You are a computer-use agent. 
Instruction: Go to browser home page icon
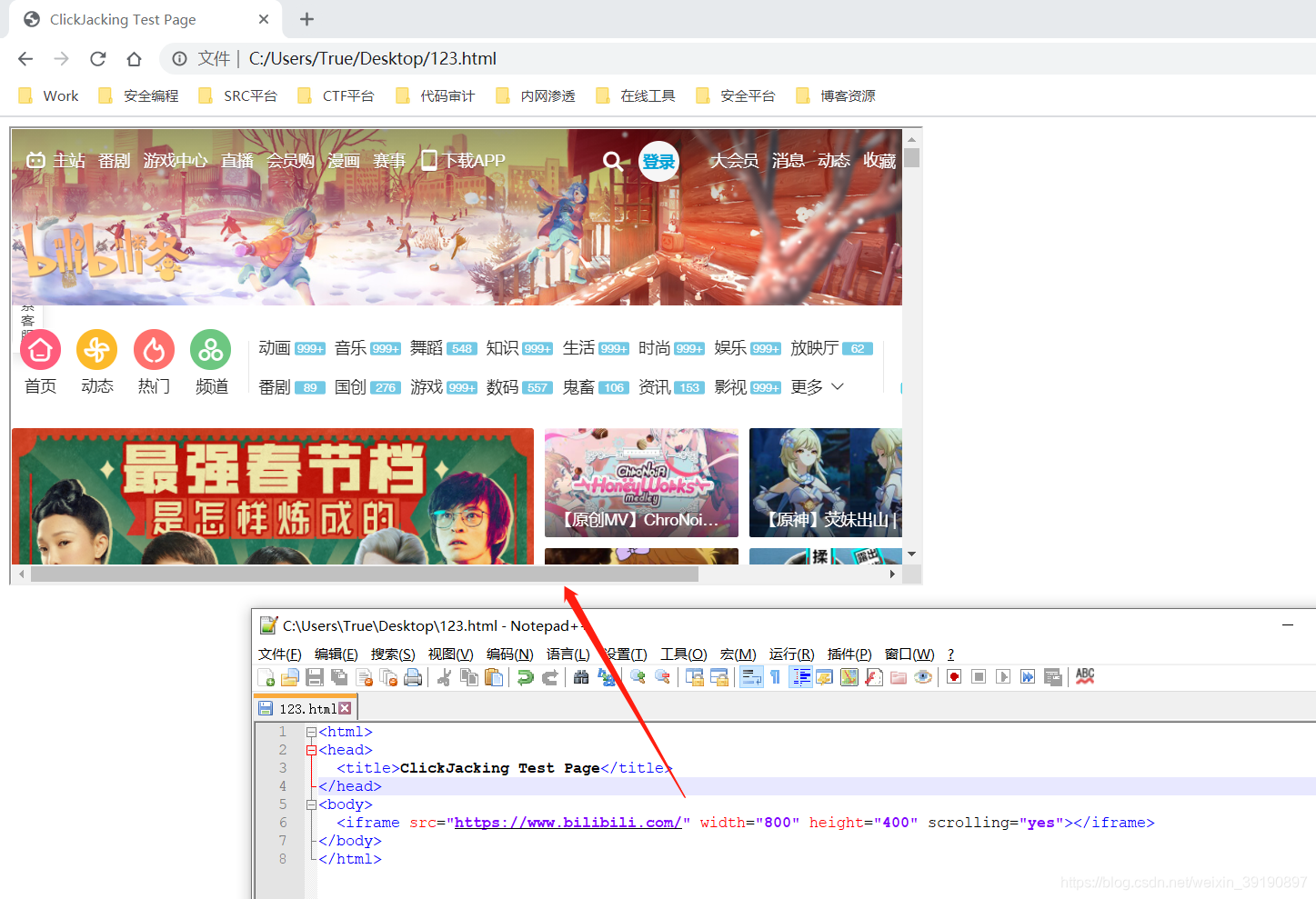[134, 59]
